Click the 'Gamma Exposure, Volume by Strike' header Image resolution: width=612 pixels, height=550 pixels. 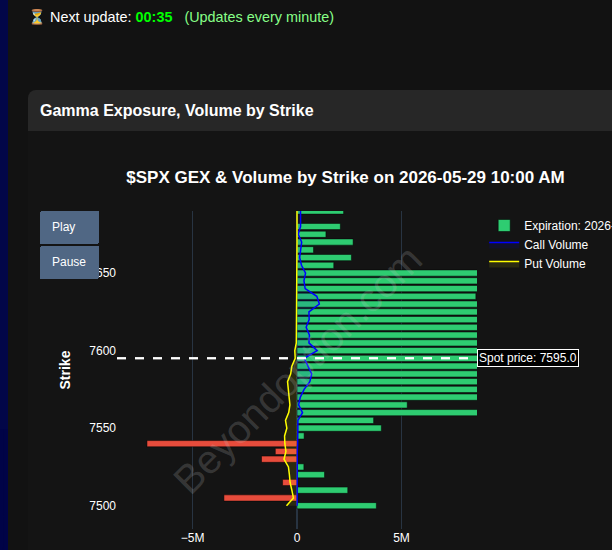point(177,110)
